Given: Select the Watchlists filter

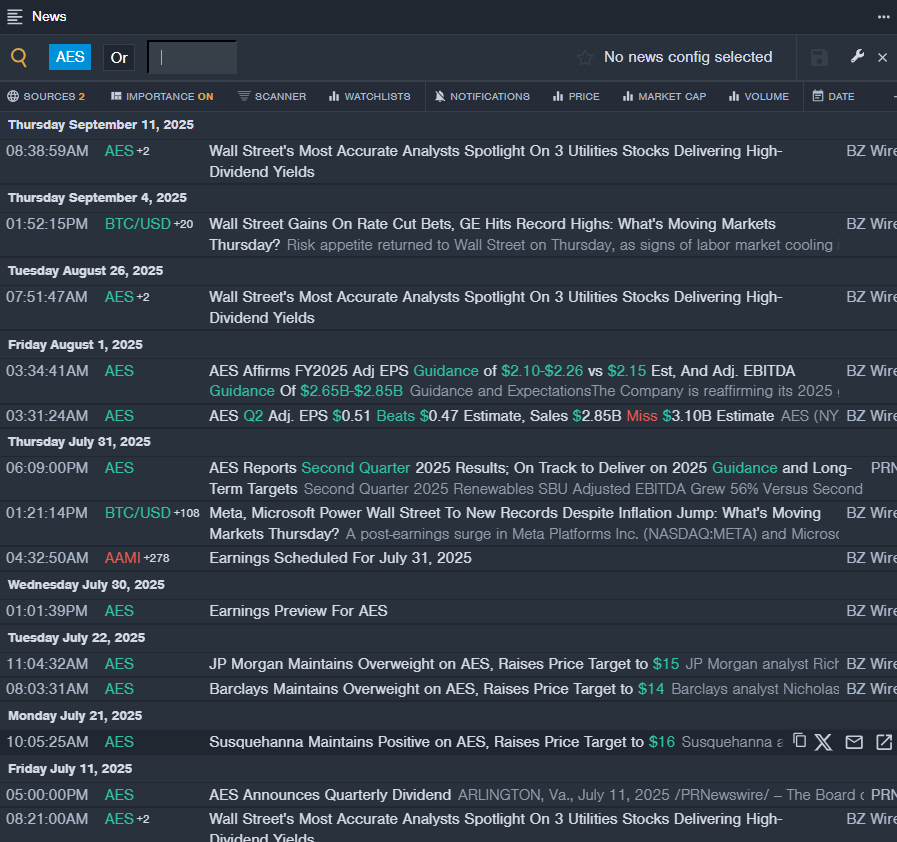Looking at the screenshot, I should click(x=369, y=97).
